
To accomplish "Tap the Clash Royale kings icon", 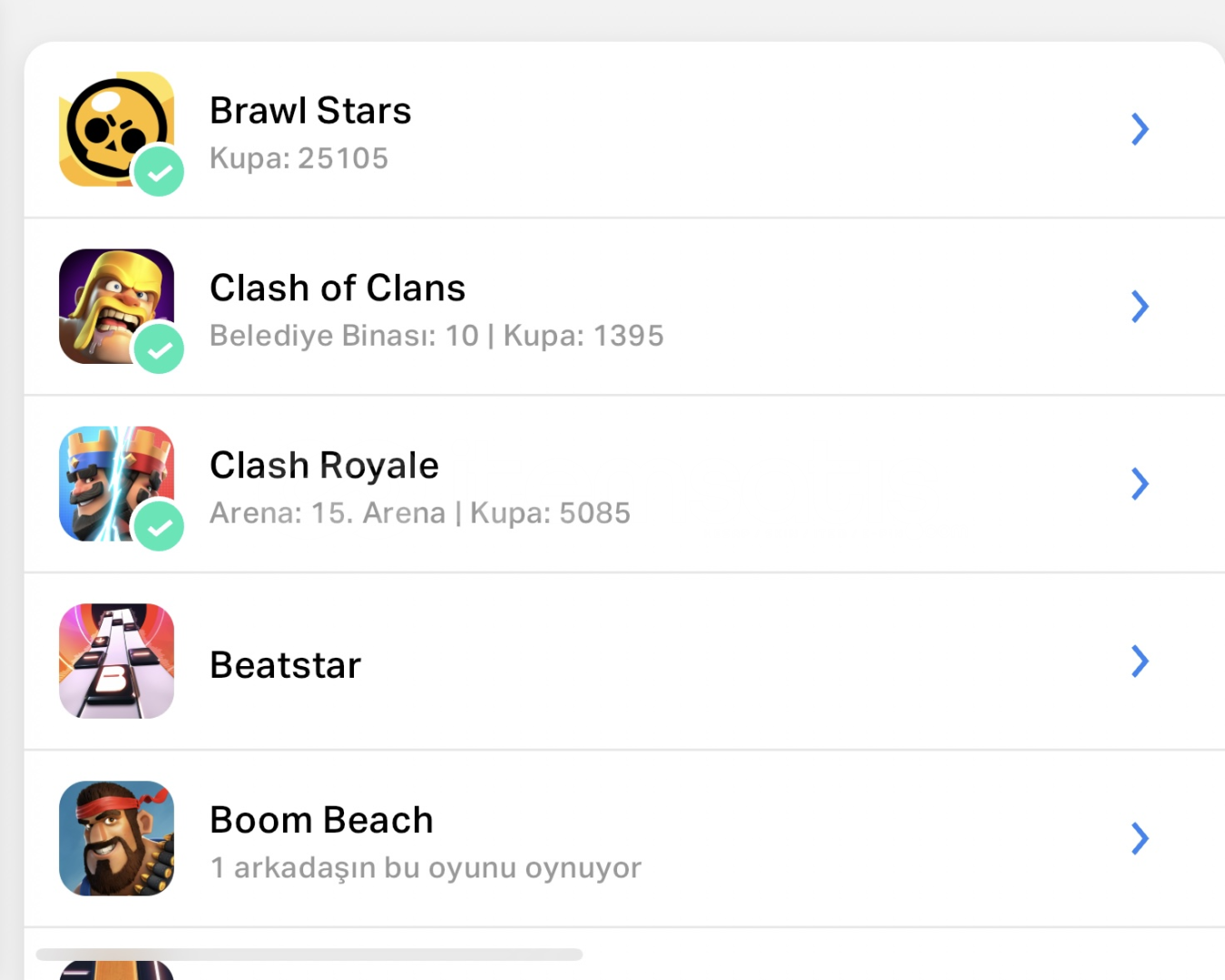I will pyautogui.click(x=109, y=477).
